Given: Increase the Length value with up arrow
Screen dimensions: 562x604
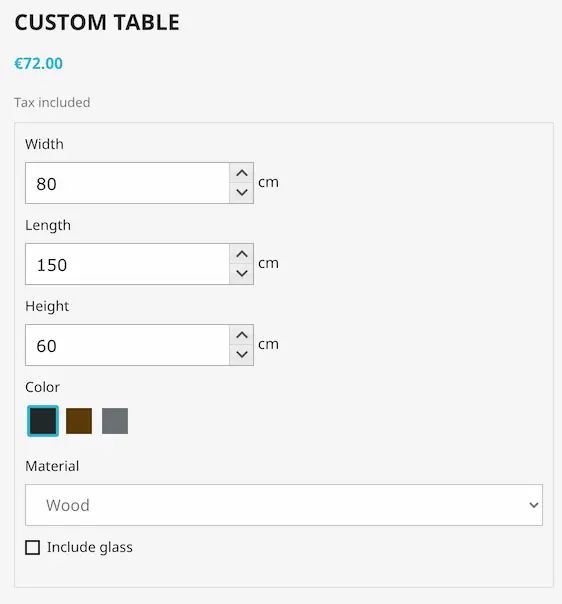Looking at the screenshot, I should click(x=242, y=254).
